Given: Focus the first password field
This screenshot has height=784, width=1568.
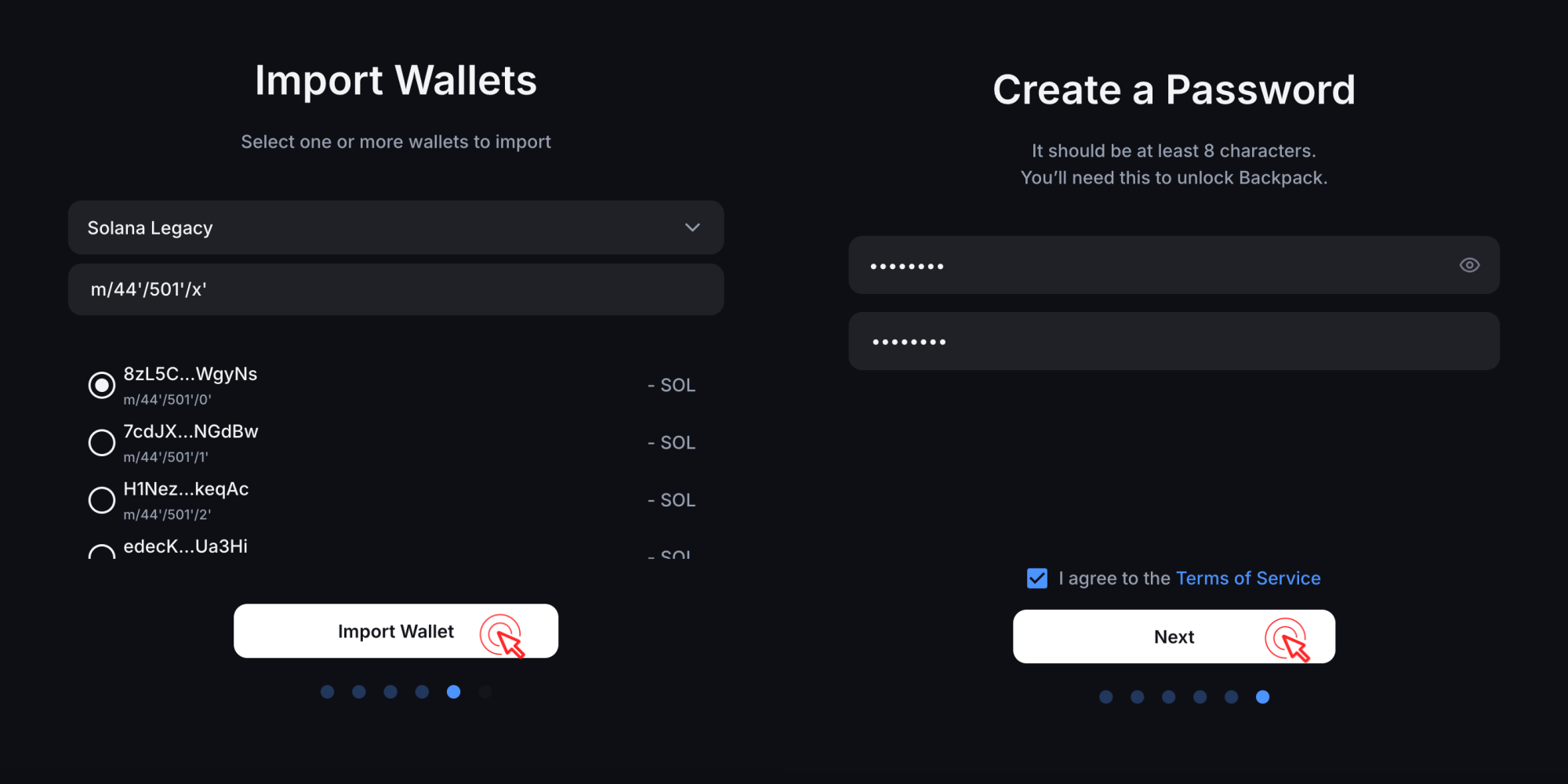Looking at the screenshot, I should pos(1152,265).
